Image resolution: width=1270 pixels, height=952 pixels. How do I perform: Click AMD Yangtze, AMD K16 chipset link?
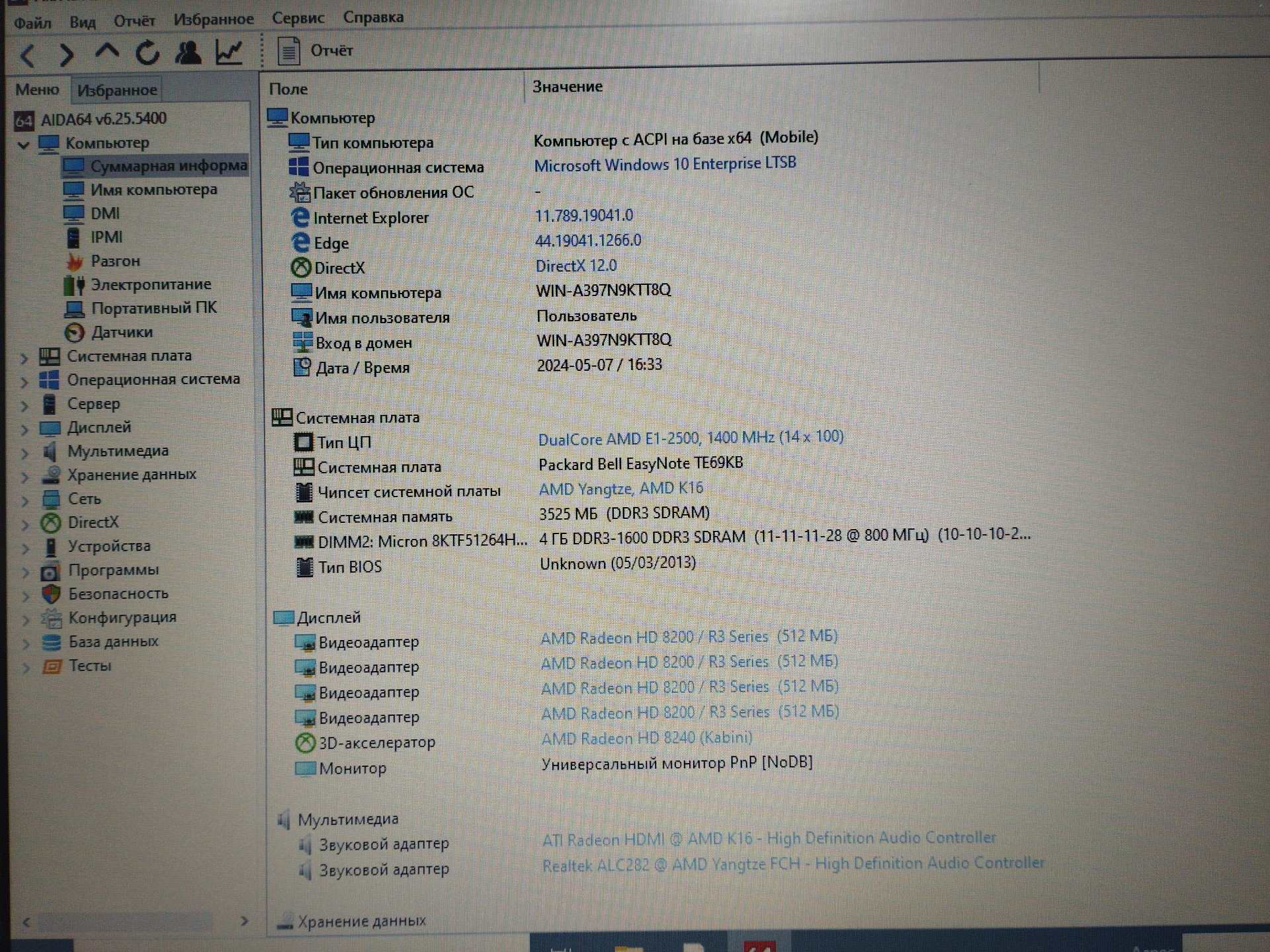[621, 489]
